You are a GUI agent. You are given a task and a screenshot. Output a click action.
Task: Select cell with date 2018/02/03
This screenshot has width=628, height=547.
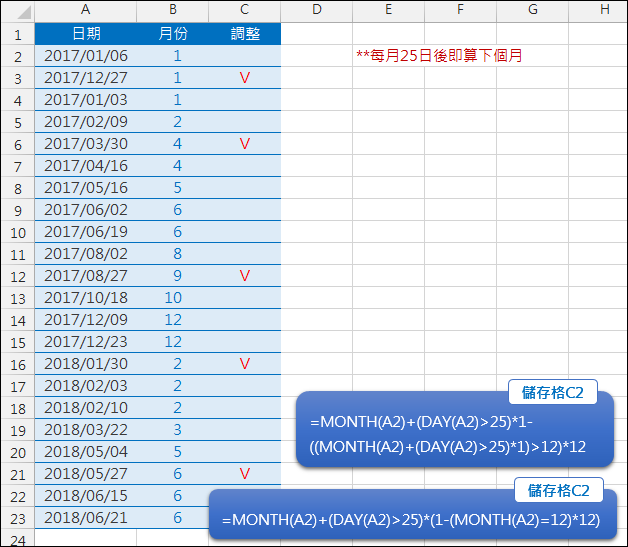[86, 386]
